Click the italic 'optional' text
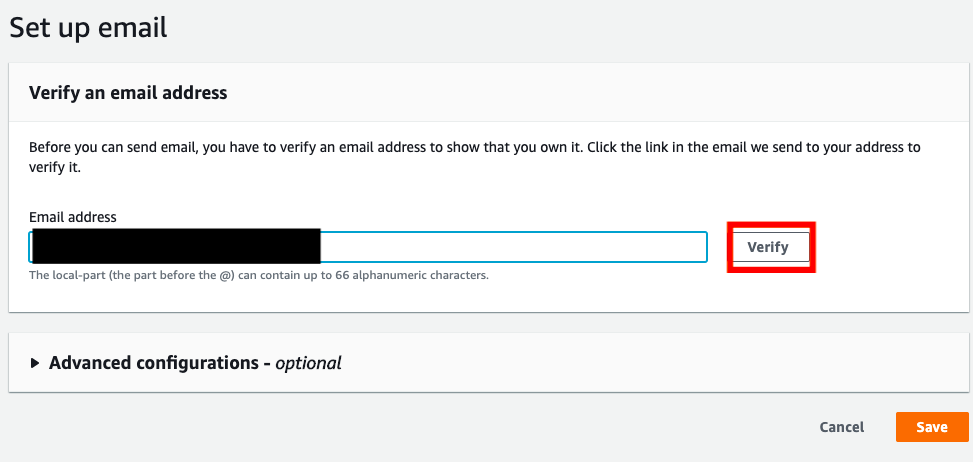 [310, 363]
